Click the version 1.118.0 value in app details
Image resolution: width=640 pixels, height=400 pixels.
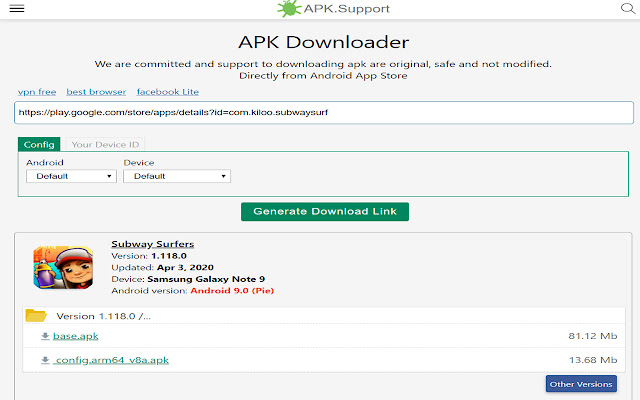(x=169, y=256)
